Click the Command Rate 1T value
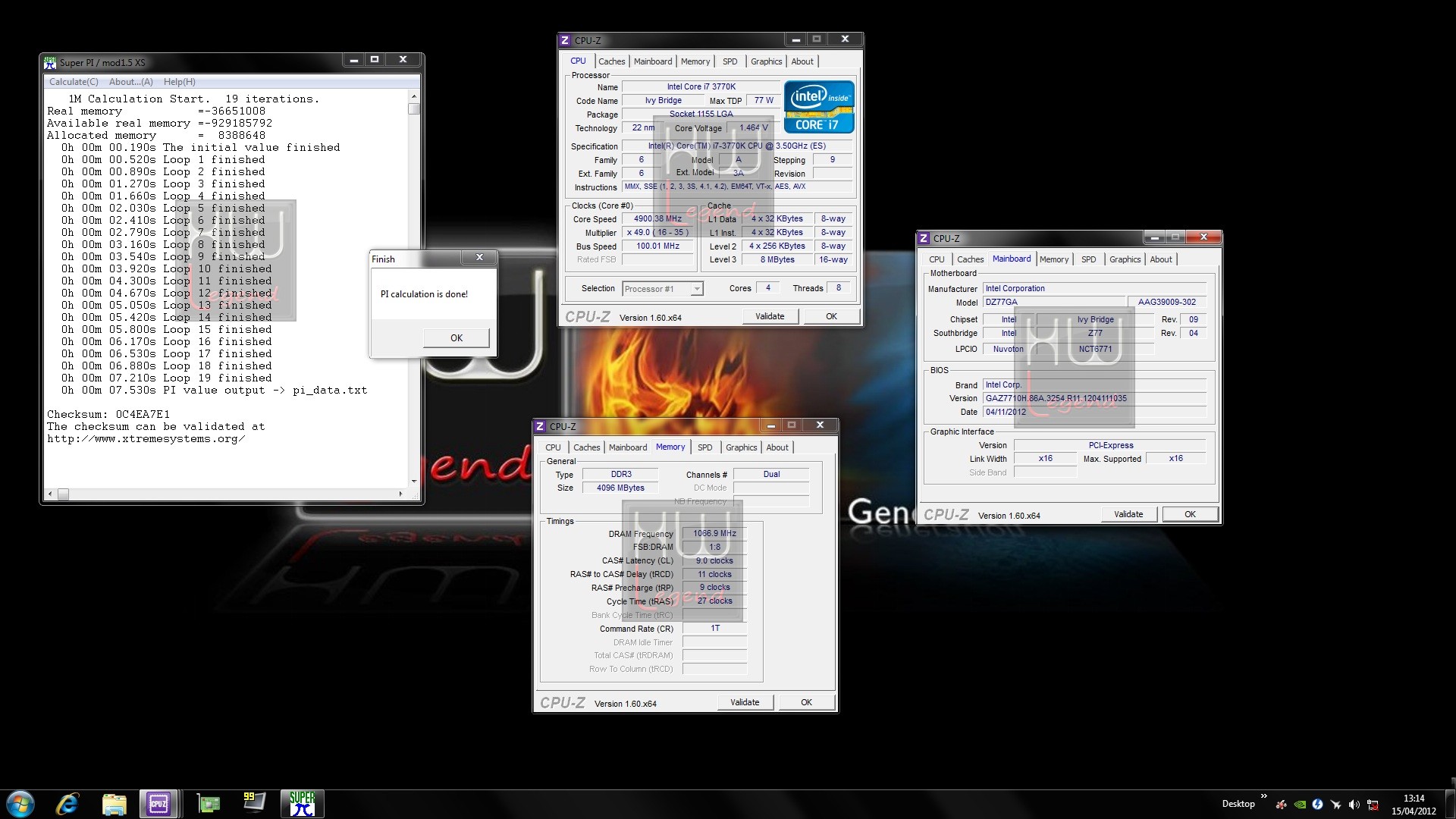 [x=714, y=628]
